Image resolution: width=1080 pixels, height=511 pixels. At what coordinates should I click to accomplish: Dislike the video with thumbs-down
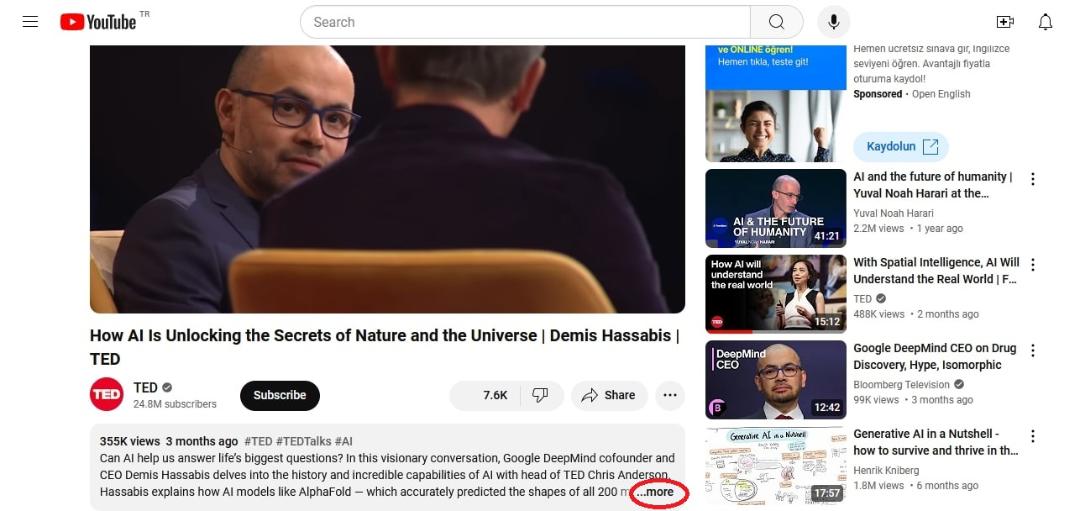[x=541, y=395]
